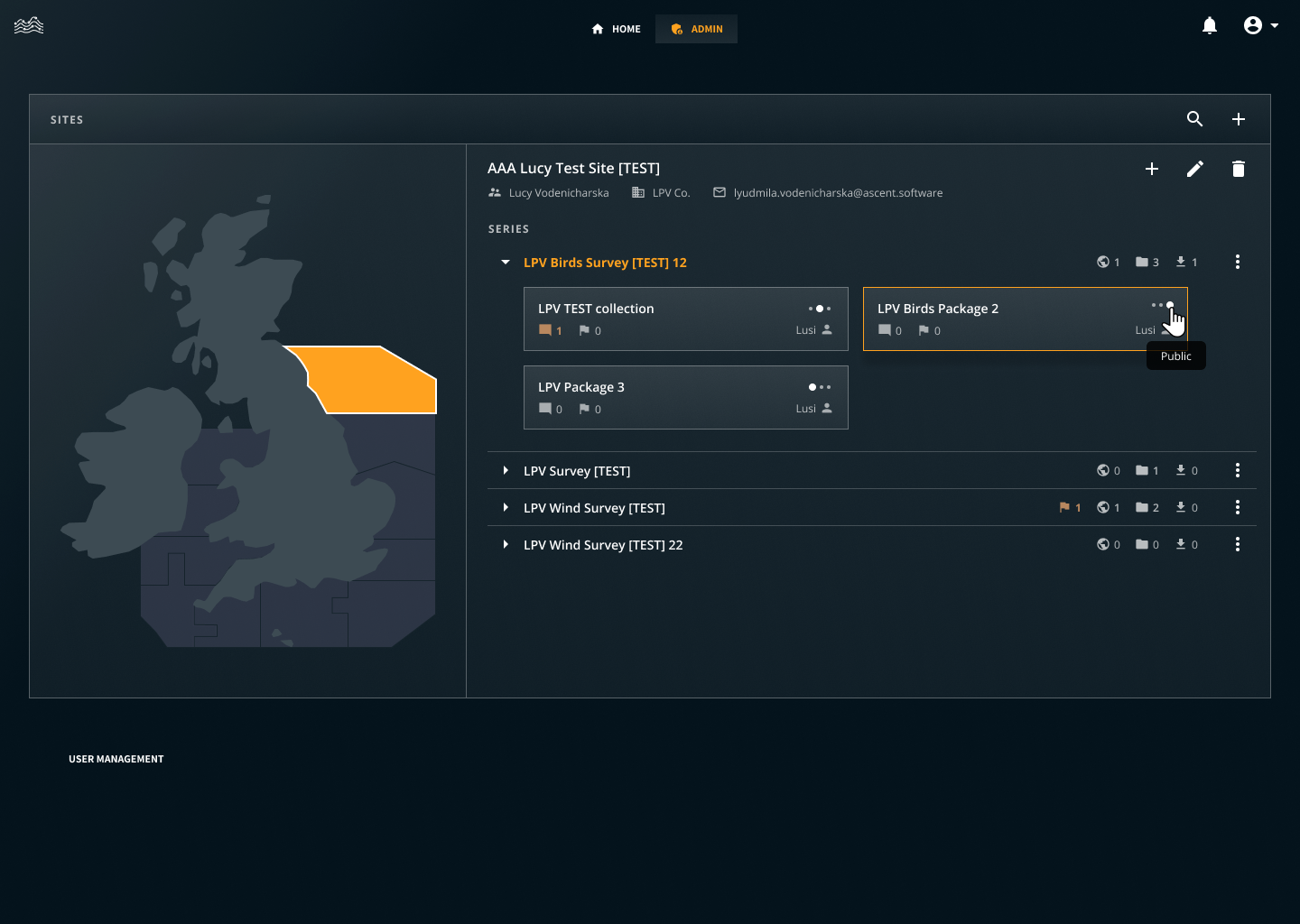Open the notifications bell
Viewport: 1300px width, 924px height.
[x=1210, y=26]
